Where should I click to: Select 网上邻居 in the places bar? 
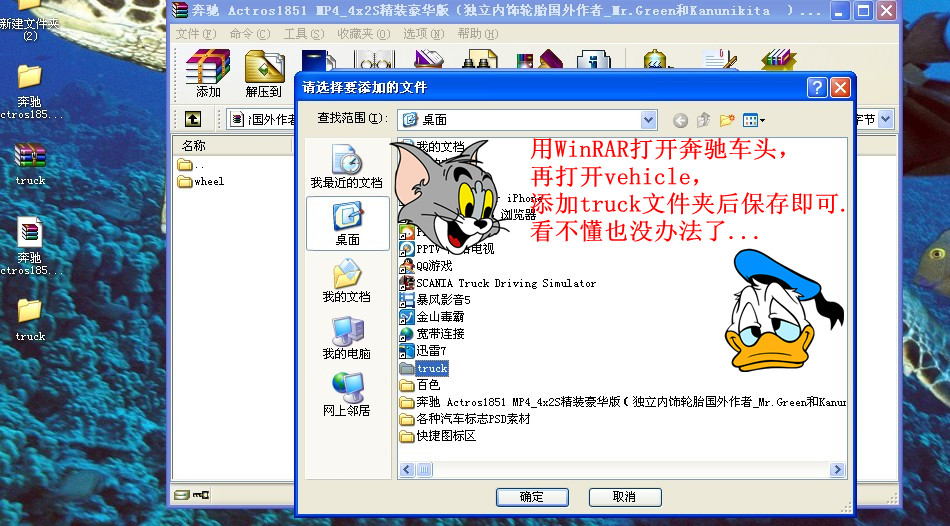pyautogui.click(x=347, y=394)
